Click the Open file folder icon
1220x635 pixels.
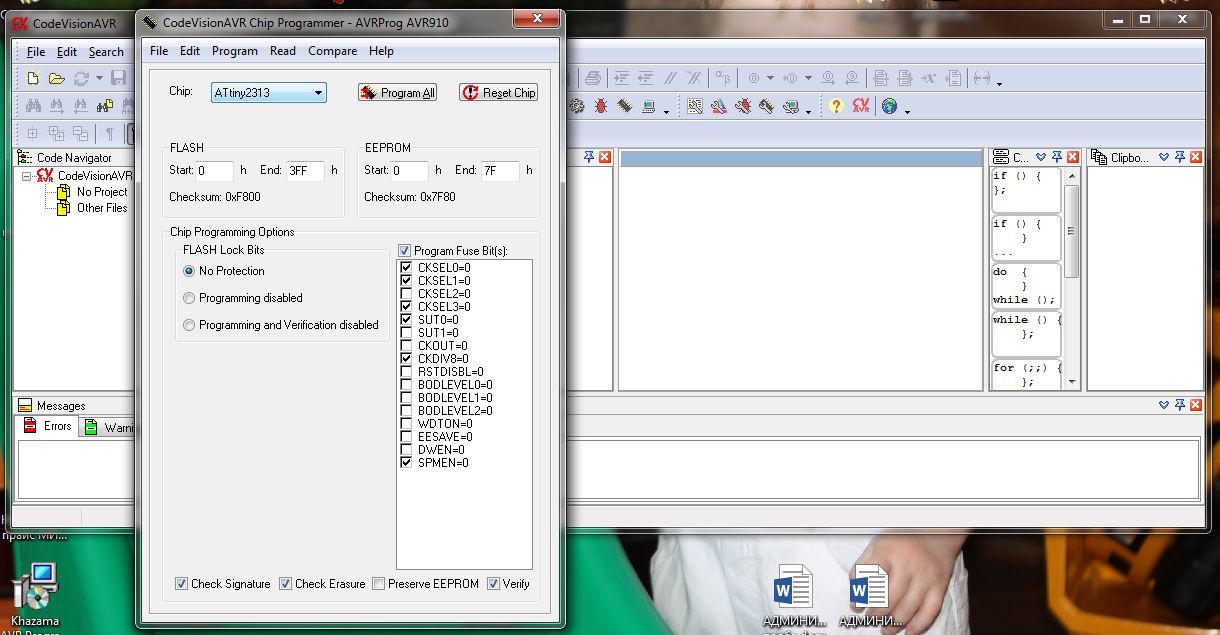[57, 78]
